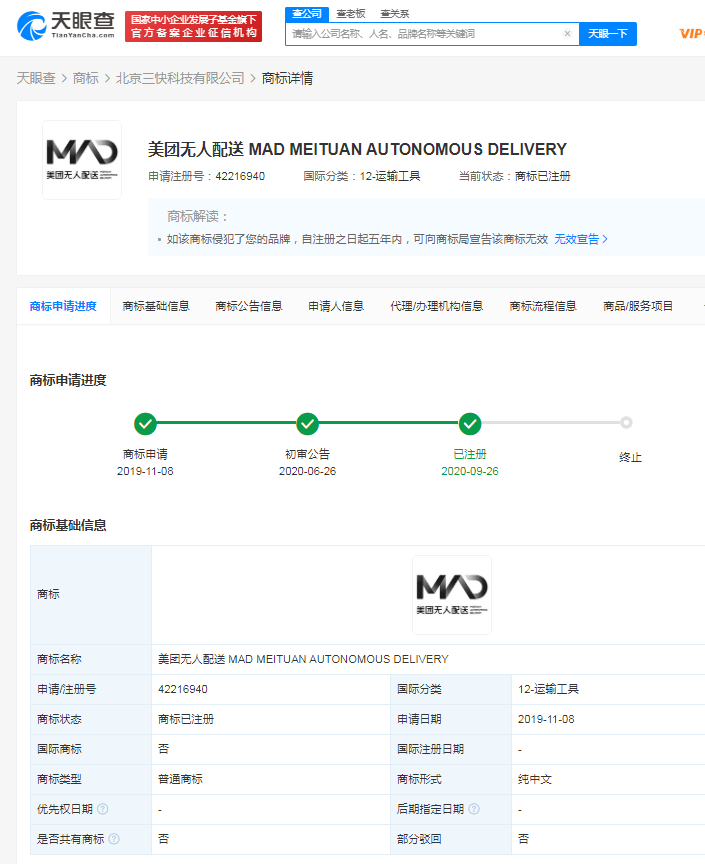Click the grey 终止 step circle
Image resolution: width=705 pixels, height=864 pixels.
point(626,423)
